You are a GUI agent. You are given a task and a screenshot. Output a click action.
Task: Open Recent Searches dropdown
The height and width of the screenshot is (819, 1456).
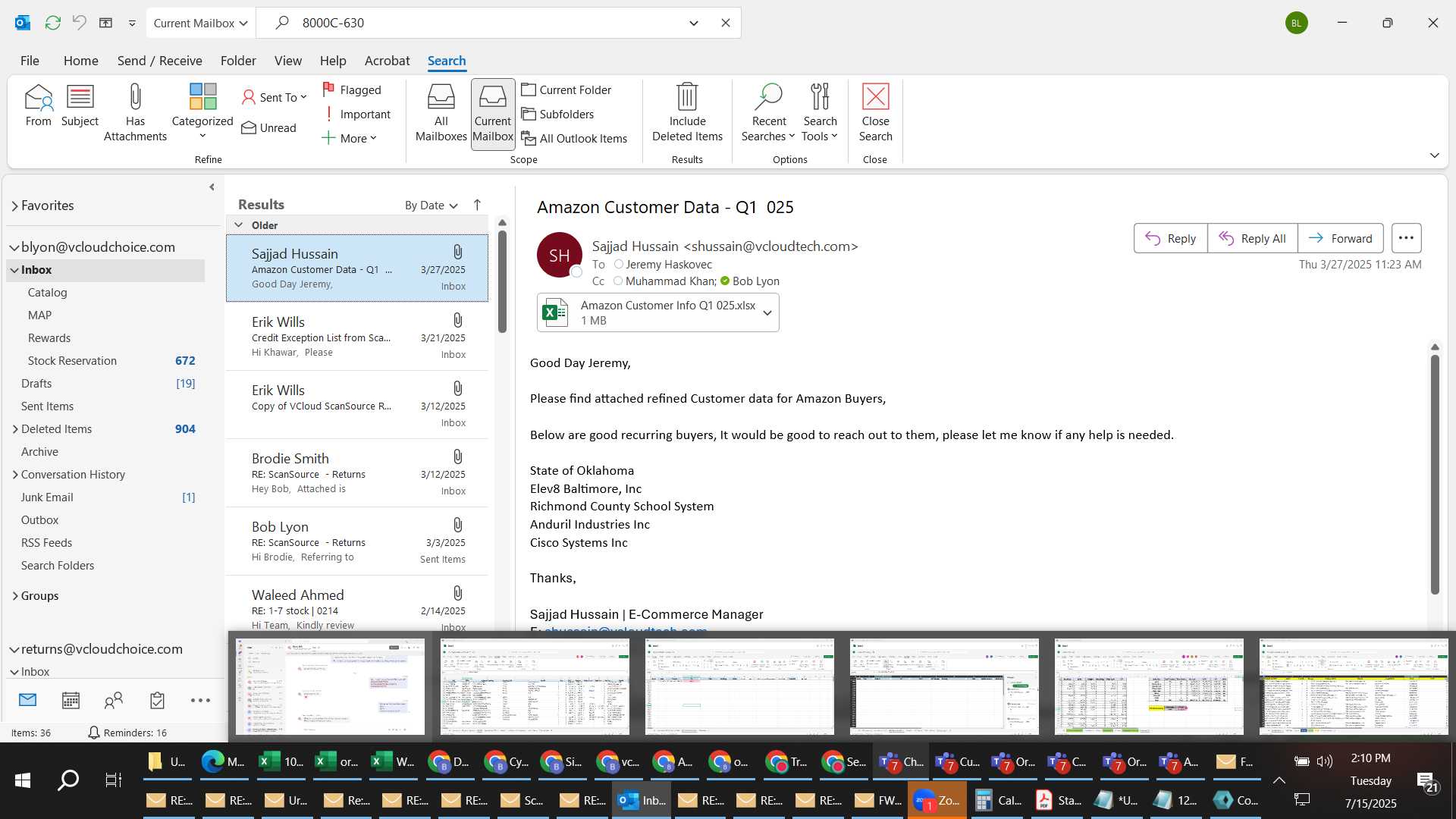[768, 113]
